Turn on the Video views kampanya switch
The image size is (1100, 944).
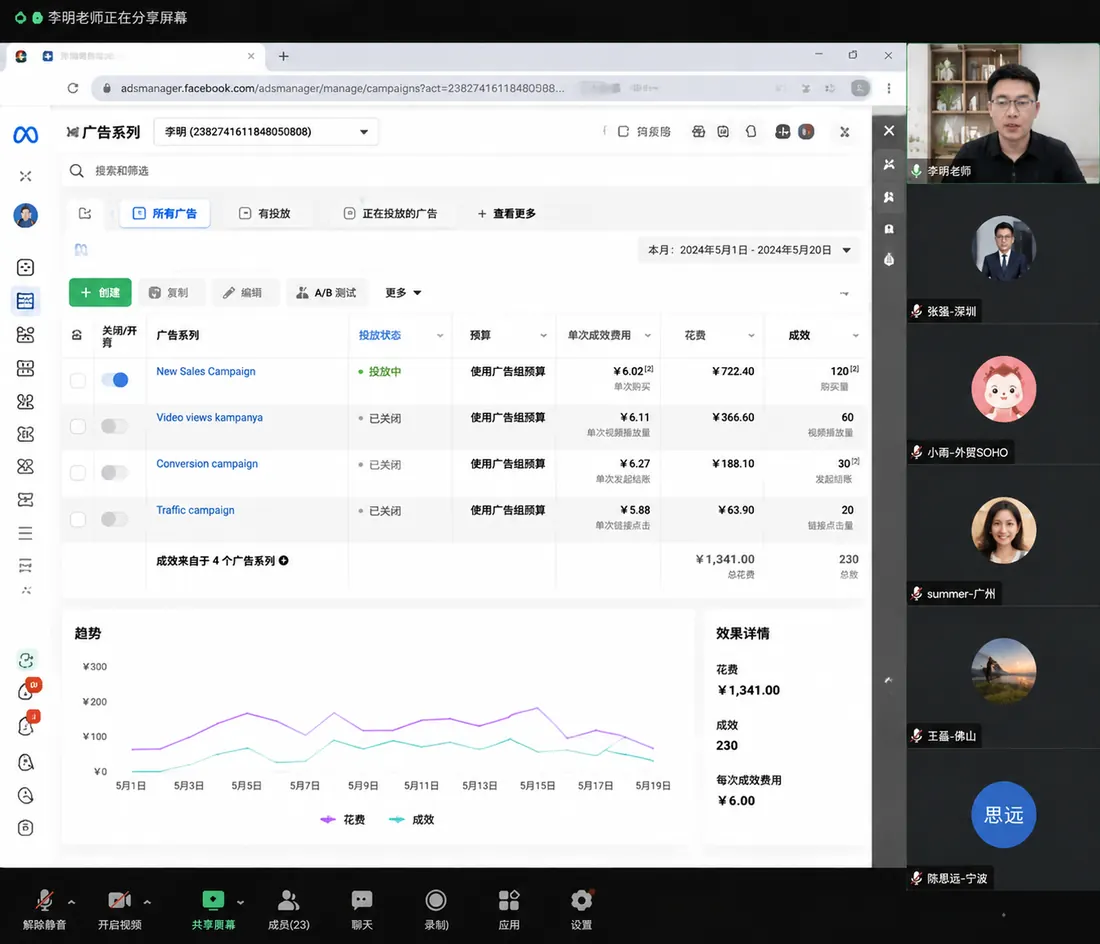click(x=114, y=426)
